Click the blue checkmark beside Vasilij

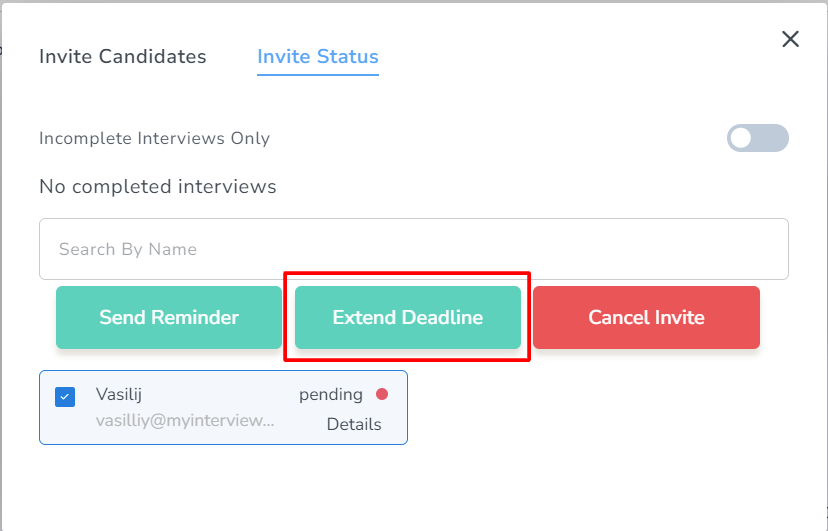(65, 396)
